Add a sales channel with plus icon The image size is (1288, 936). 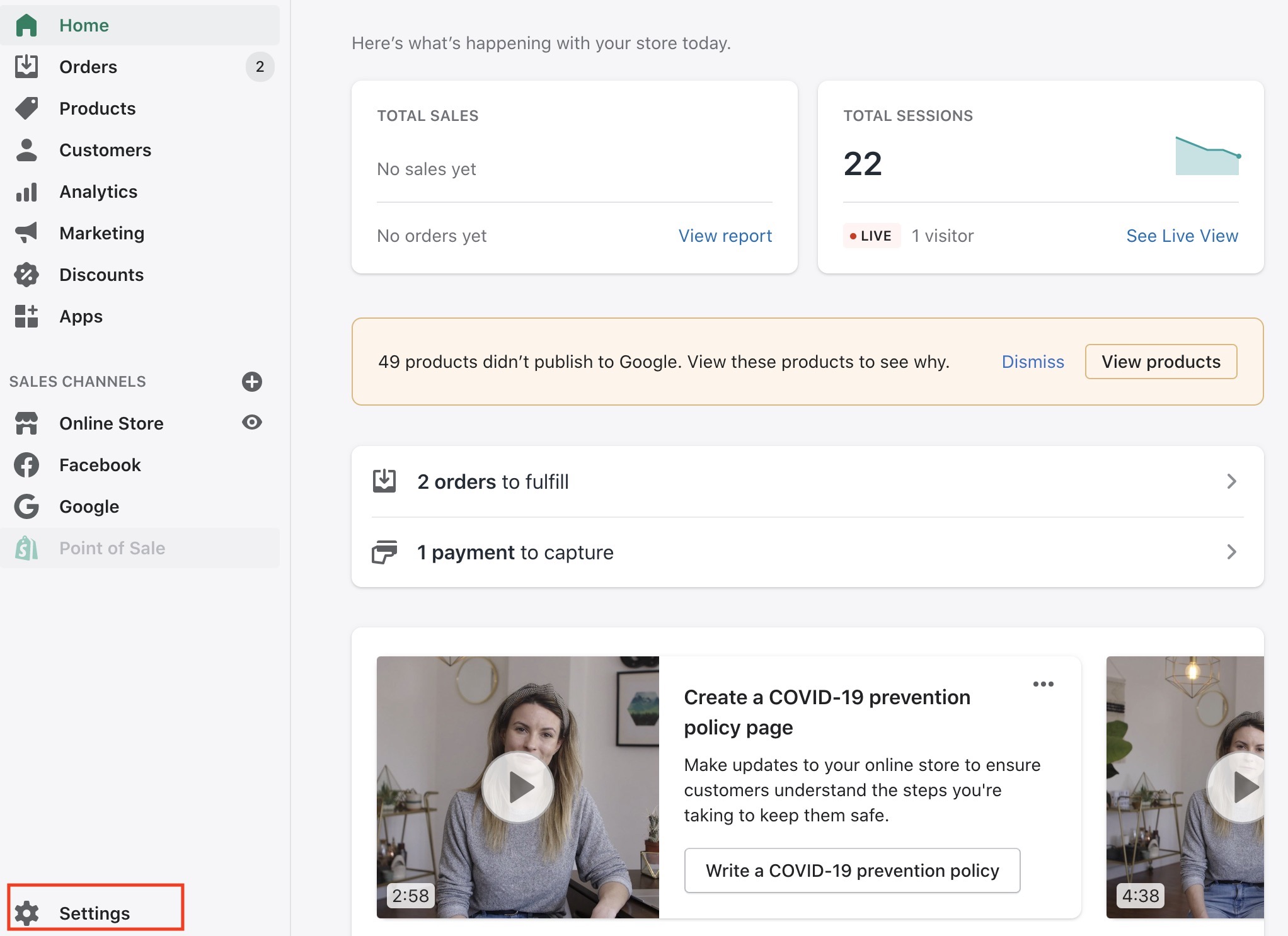point(252,382)
